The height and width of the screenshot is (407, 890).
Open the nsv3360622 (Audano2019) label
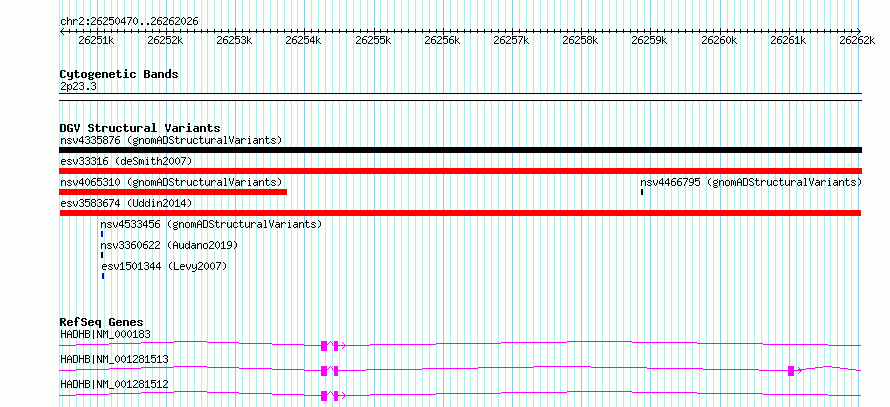click(x=169, y=245)
